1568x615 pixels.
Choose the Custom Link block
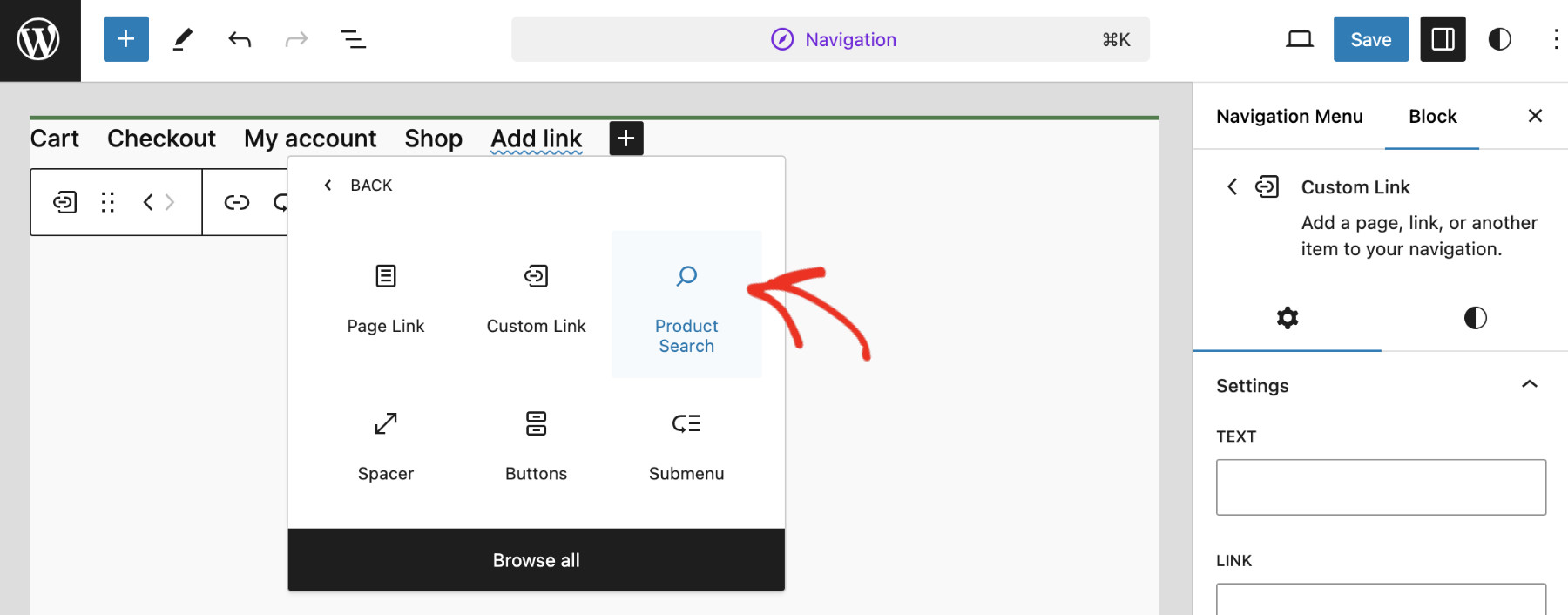537,304
